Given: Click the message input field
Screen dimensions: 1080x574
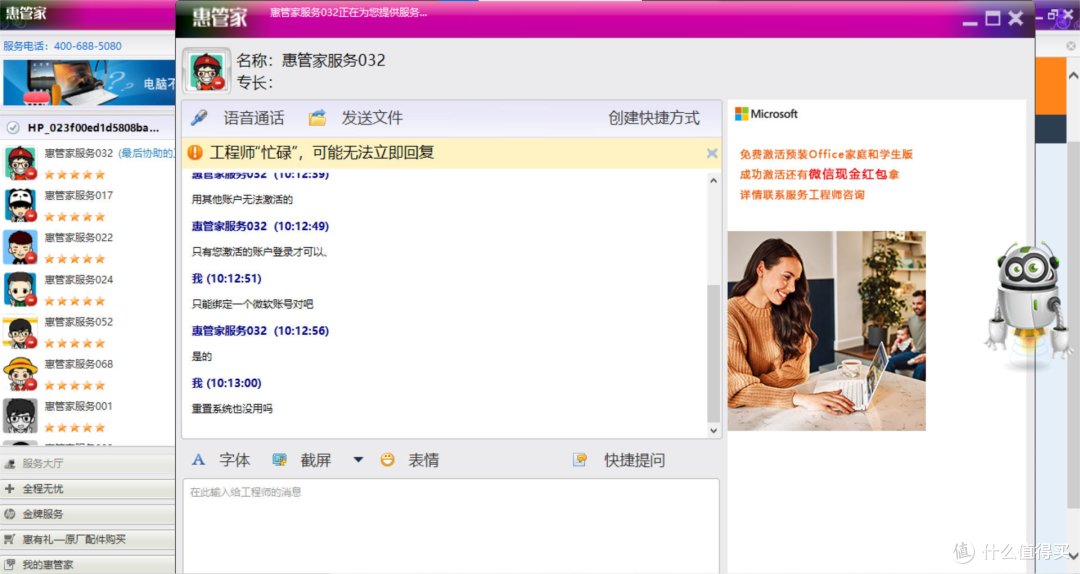Looking at the screenshot, I should pos(451,525).
